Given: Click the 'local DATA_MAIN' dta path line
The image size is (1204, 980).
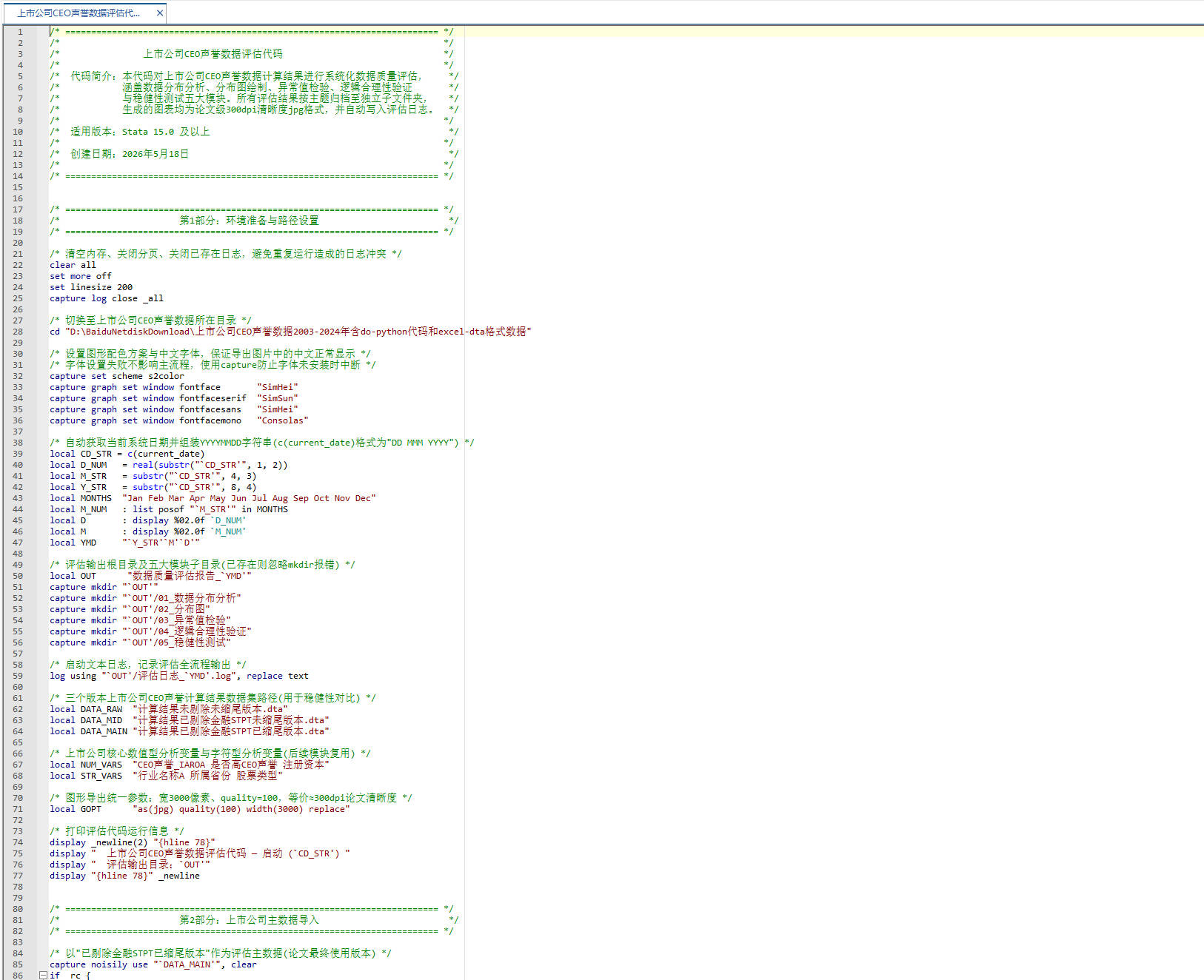Looking at the screenshot, I should (x=190, y=731).
